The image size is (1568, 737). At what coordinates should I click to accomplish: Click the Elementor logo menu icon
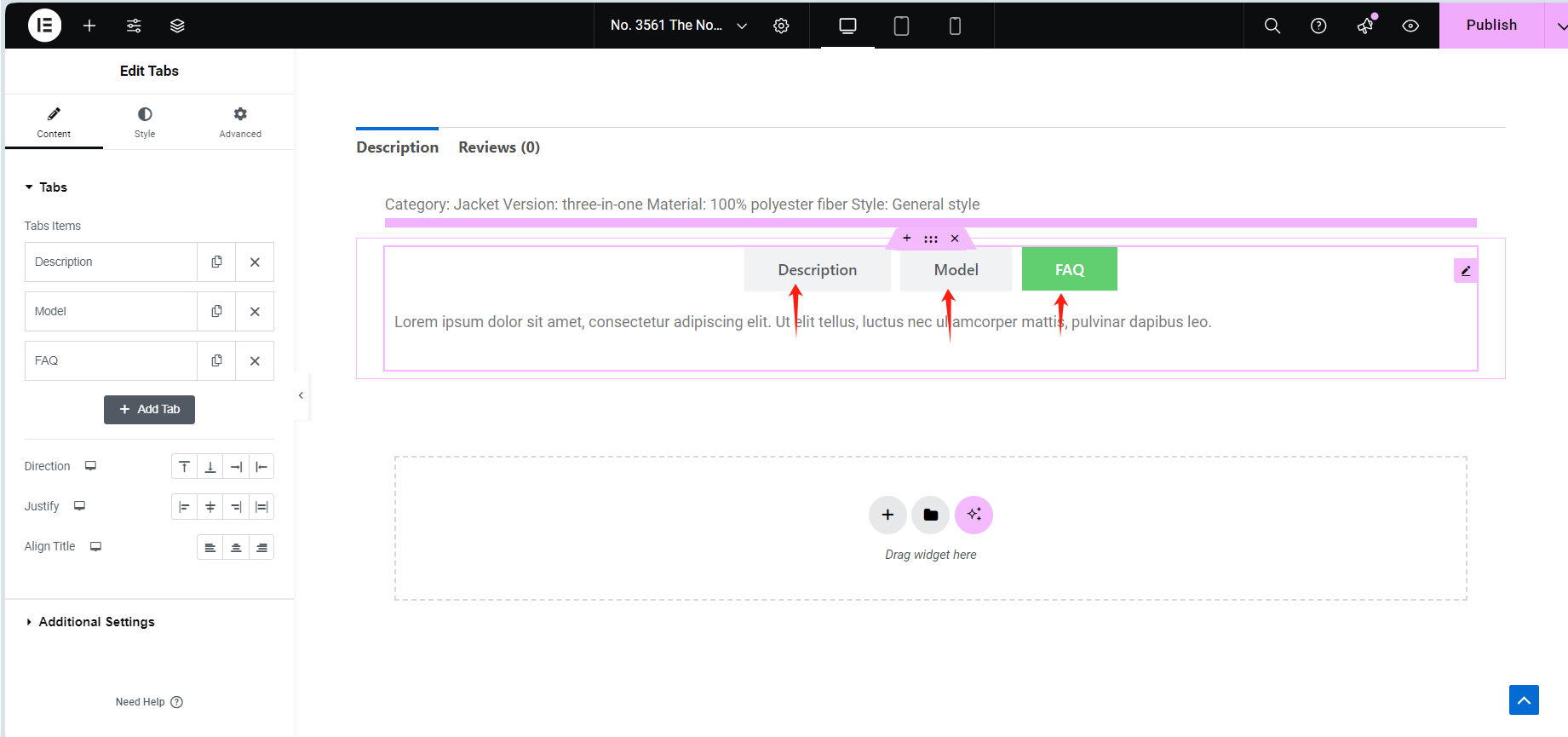tap(44, 26)
